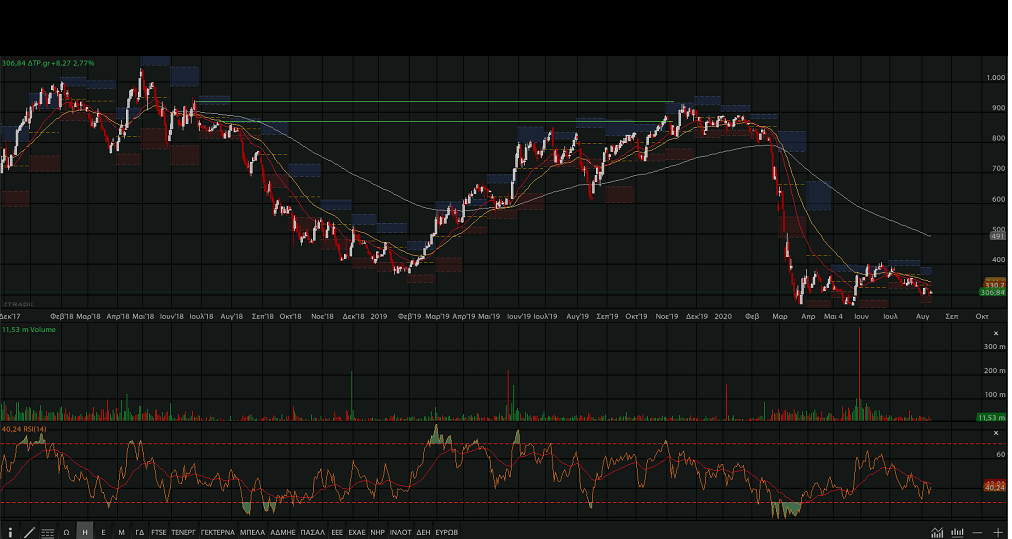The width and height of the screenshot is (1012, 539).
Task: Select the active H timeframe button
Action: [85, 532]
